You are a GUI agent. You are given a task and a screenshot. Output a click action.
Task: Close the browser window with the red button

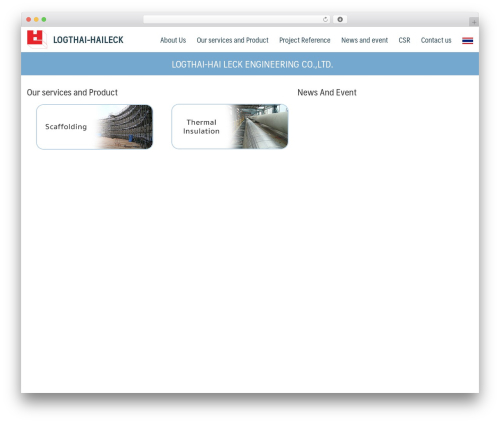29,20
